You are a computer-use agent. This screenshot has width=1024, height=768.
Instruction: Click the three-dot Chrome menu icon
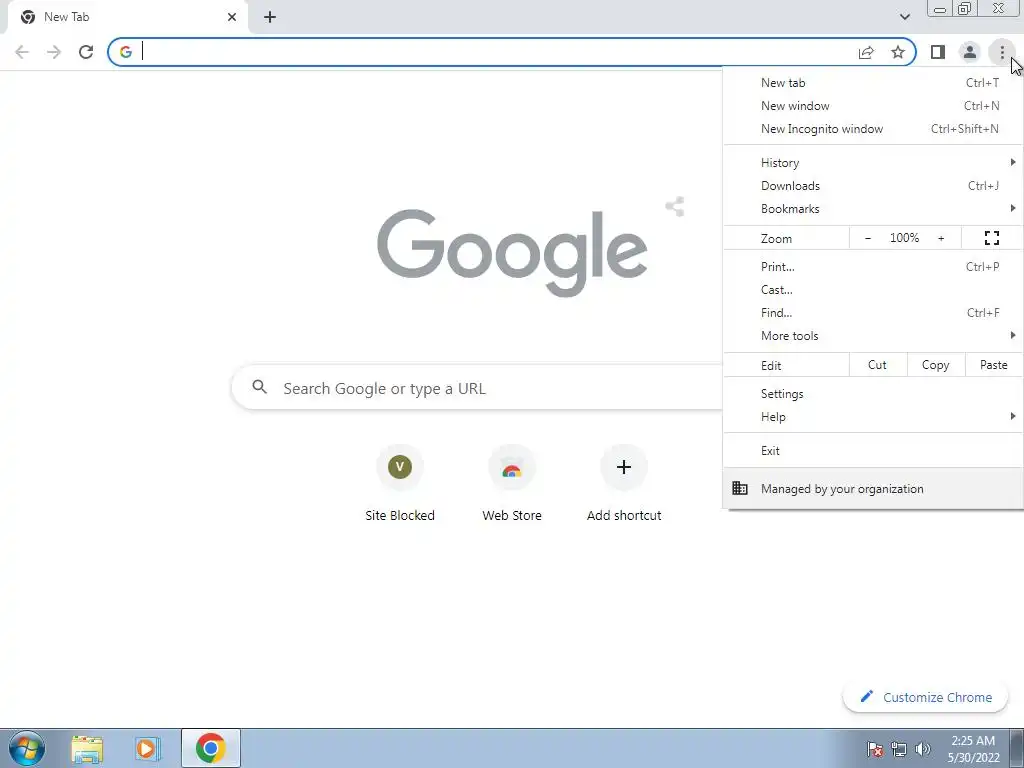(1002, 52)
